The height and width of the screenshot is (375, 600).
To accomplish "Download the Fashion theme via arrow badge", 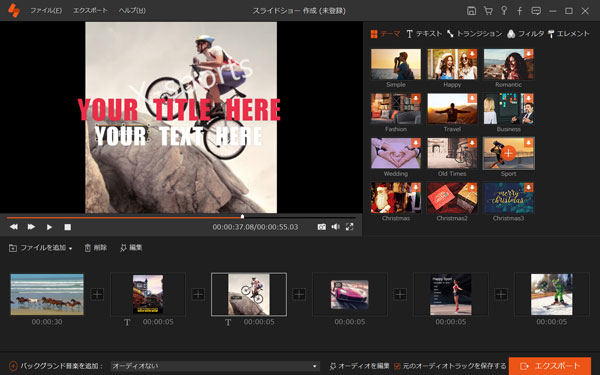I will pyautogui.click(x=416, y=98).
